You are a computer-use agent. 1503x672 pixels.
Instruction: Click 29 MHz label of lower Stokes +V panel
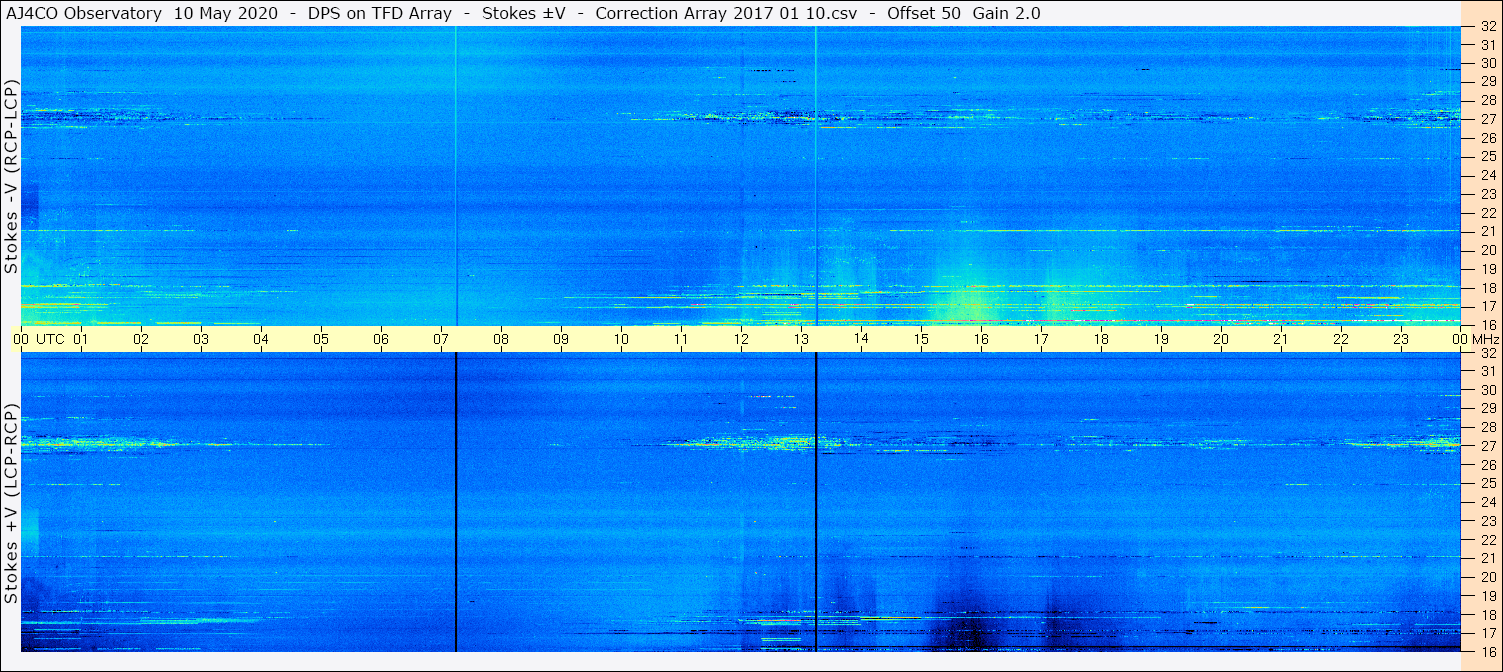pyautogui.click(x=1488, y=409)
